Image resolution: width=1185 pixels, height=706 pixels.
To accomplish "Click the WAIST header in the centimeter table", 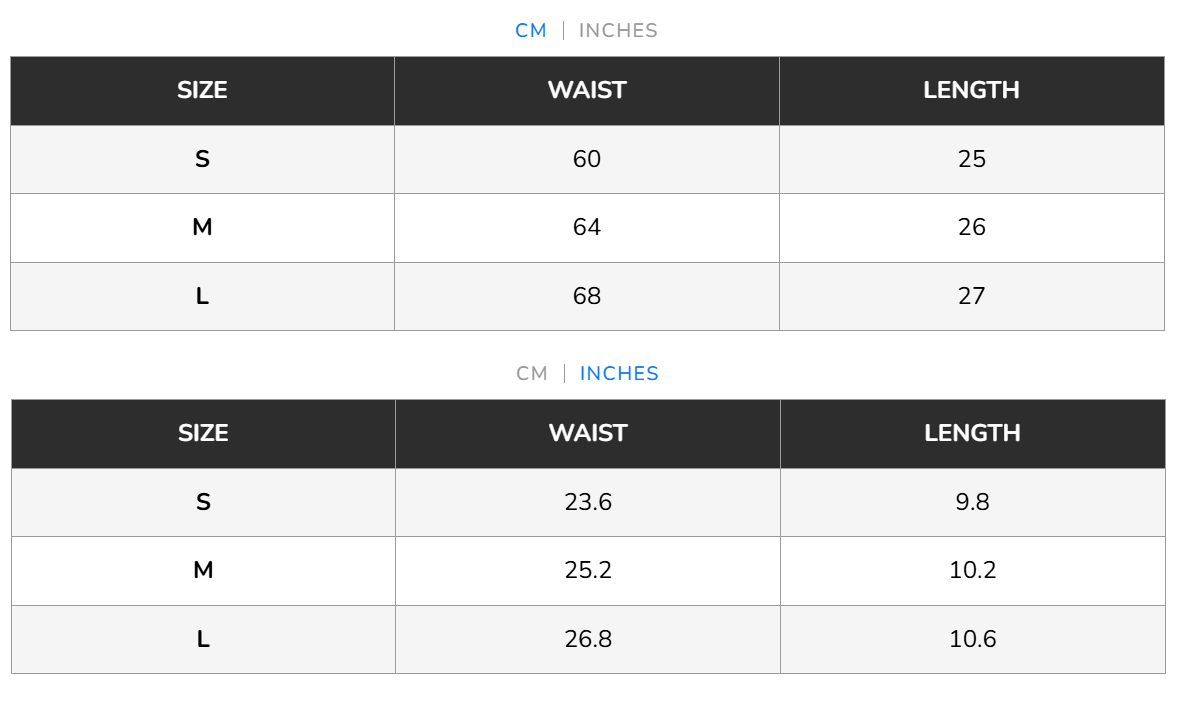I will pyautogui.click(x=587, y=90).
